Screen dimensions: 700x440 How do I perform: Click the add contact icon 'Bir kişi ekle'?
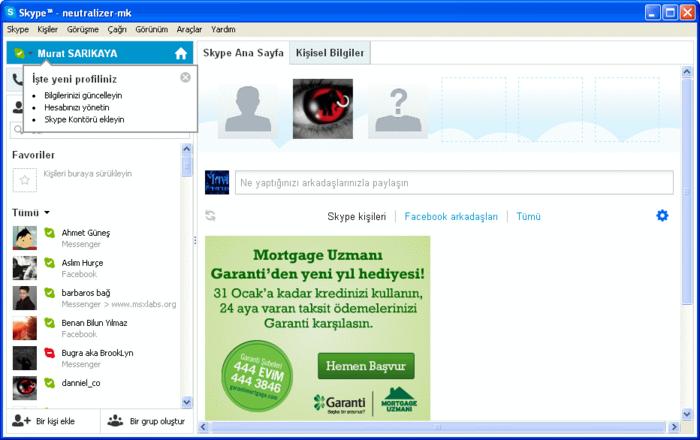20,420
